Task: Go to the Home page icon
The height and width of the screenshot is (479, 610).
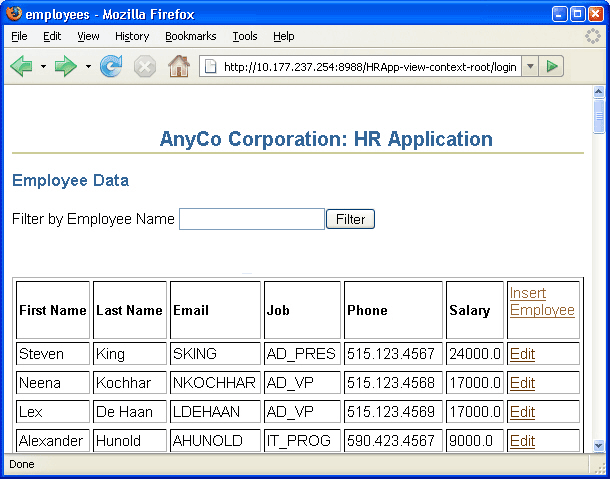Action: click(x=179, y=67)
